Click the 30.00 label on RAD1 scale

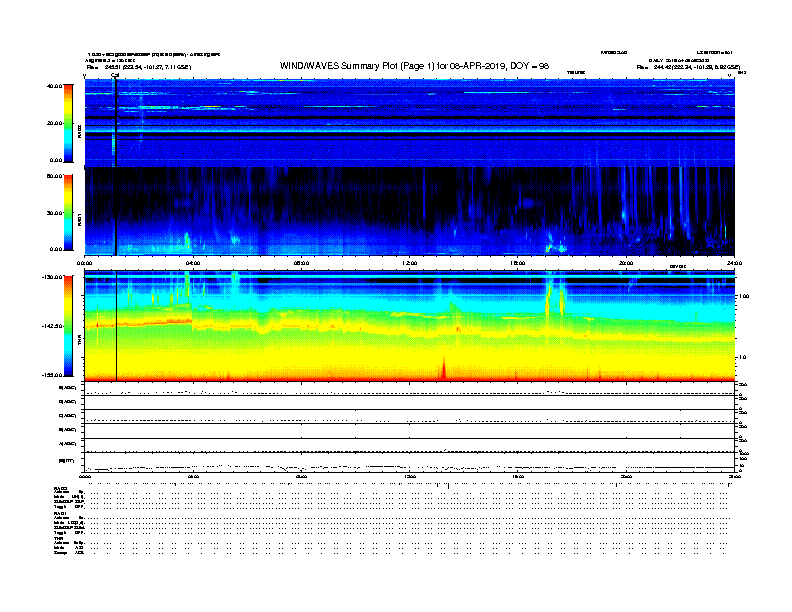54,213
